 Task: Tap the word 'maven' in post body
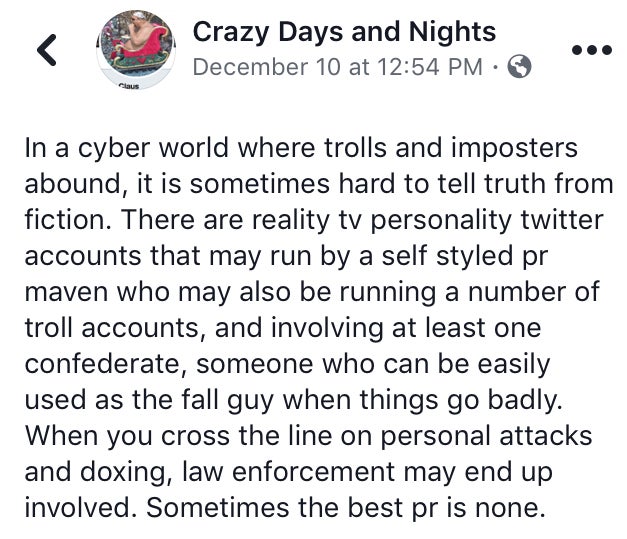click(x=66, y=292)
